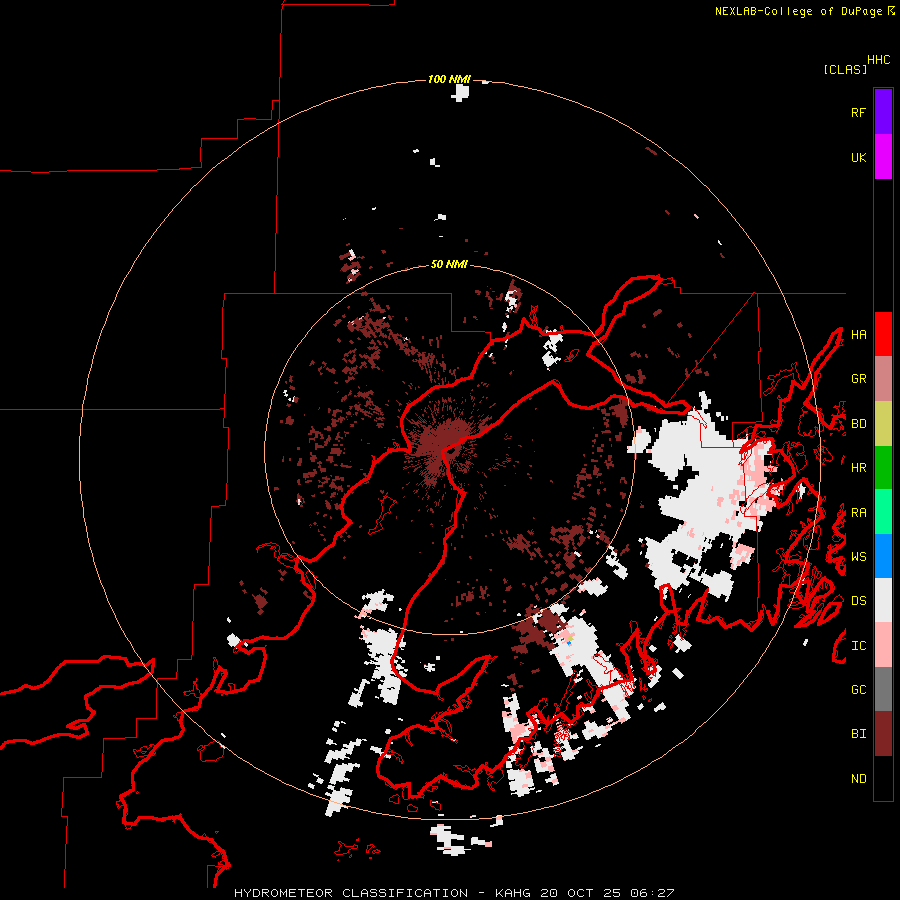Click the 100 NMI range ring label

(x=449, y=79)
